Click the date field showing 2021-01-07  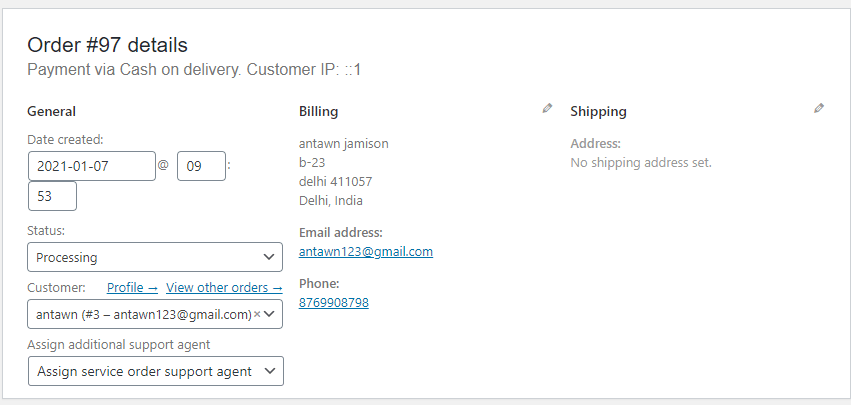pos(92,166)
